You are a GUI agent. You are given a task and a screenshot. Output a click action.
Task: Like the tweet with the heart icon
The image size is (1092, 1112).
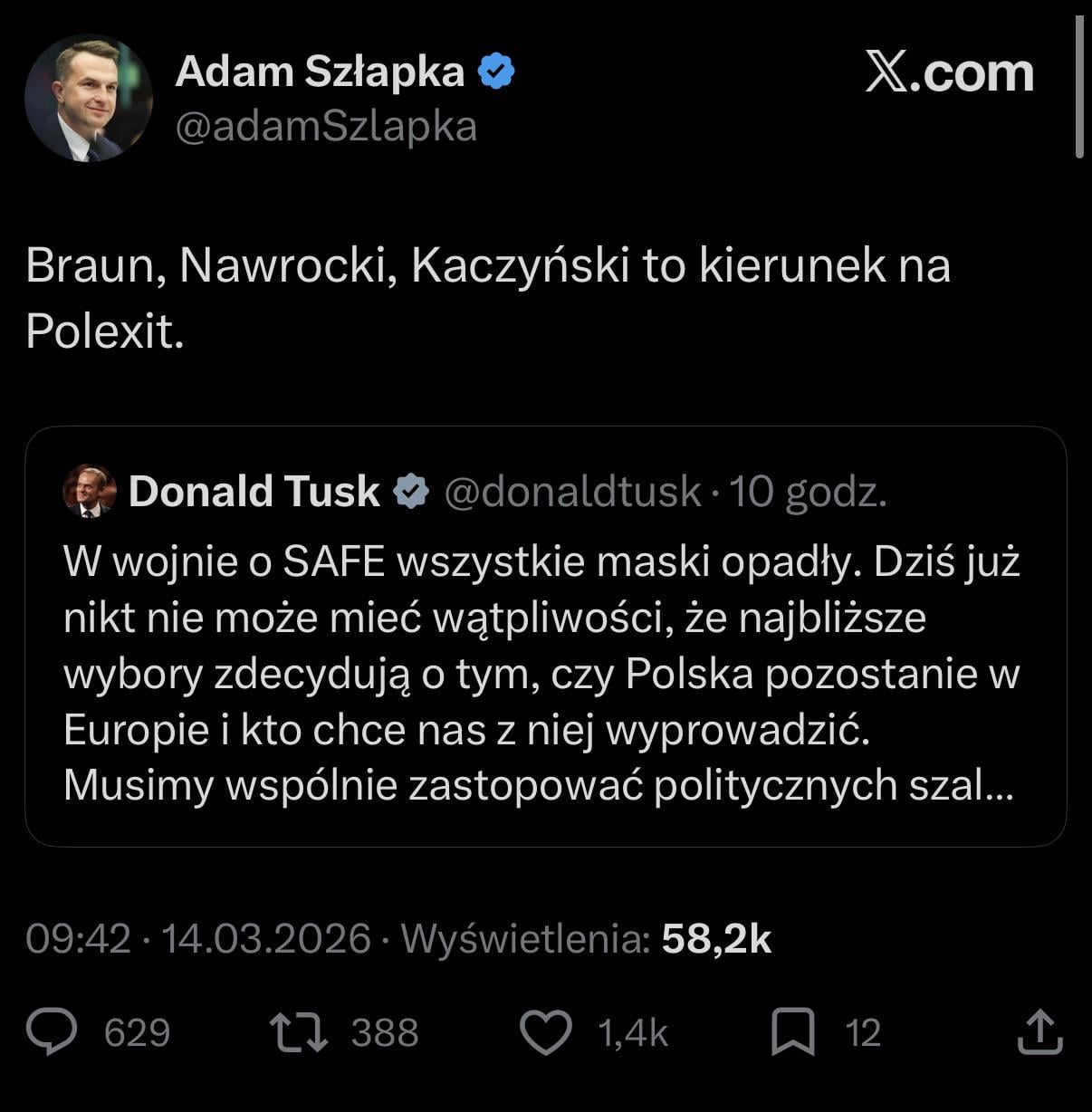tap(546, 1032)
